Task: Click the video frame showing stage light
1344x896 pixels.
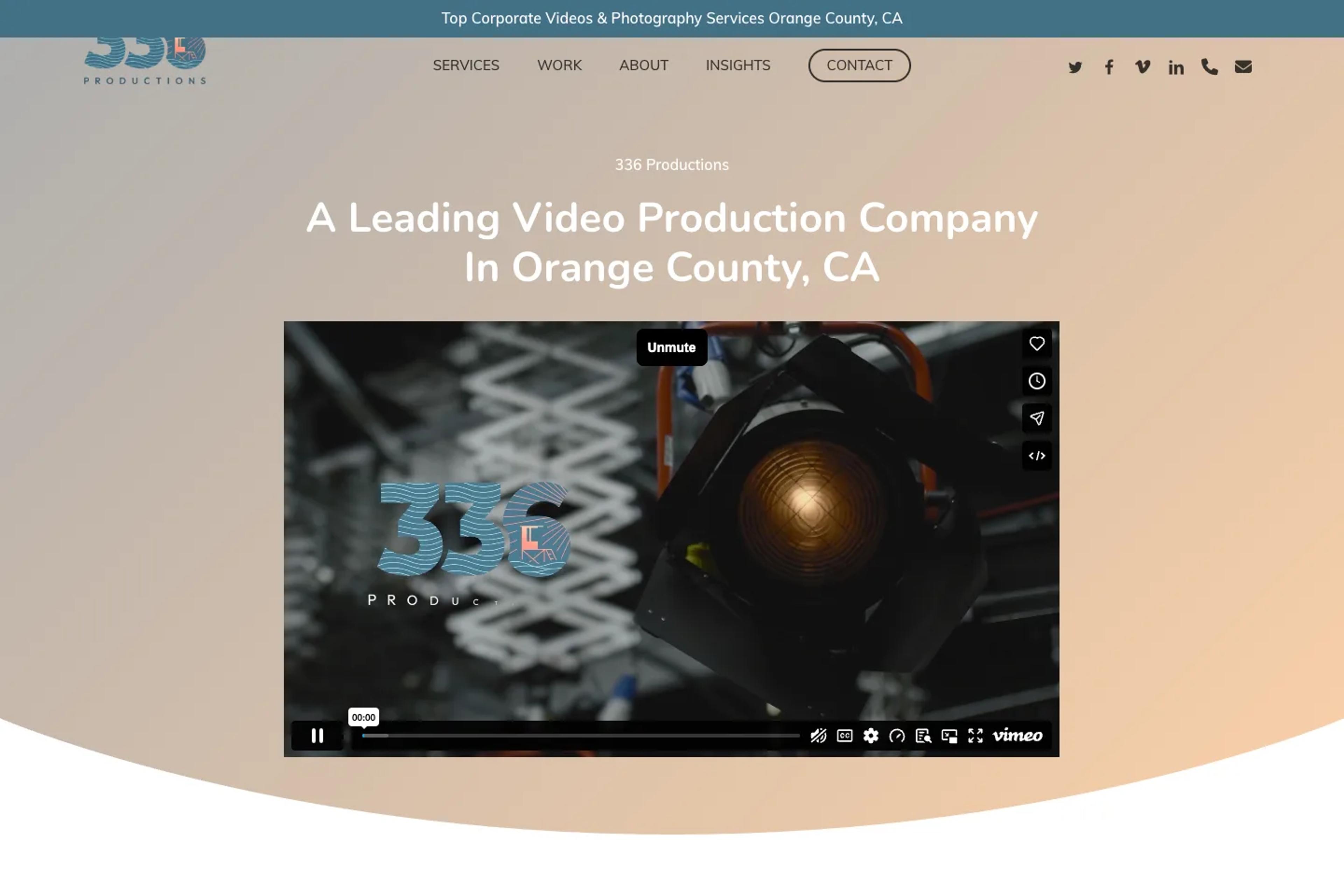Action: (671, 539)
